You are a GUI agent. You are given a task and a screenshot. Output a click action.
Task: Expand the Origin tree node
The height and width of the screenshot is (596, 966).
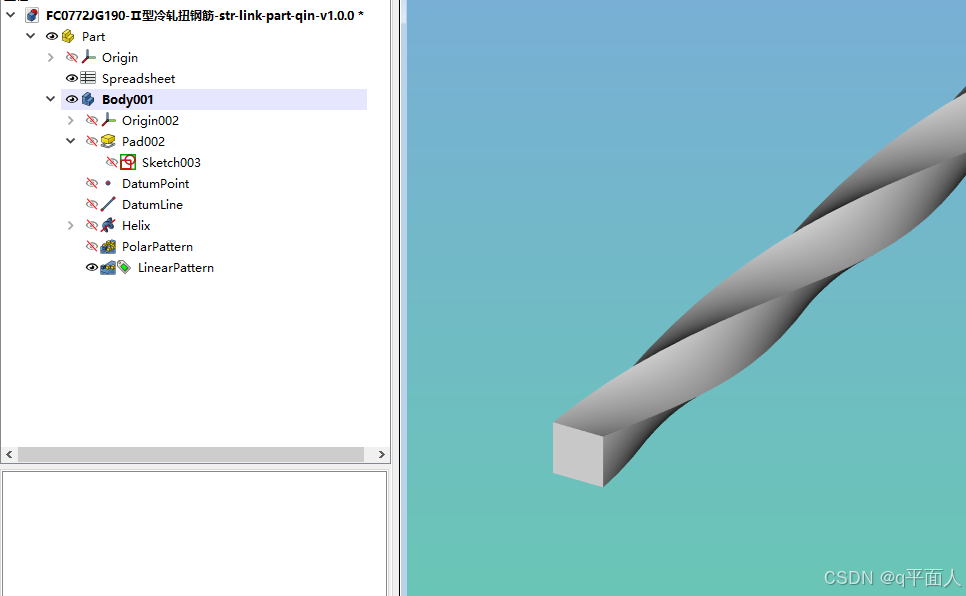[51, 57]
